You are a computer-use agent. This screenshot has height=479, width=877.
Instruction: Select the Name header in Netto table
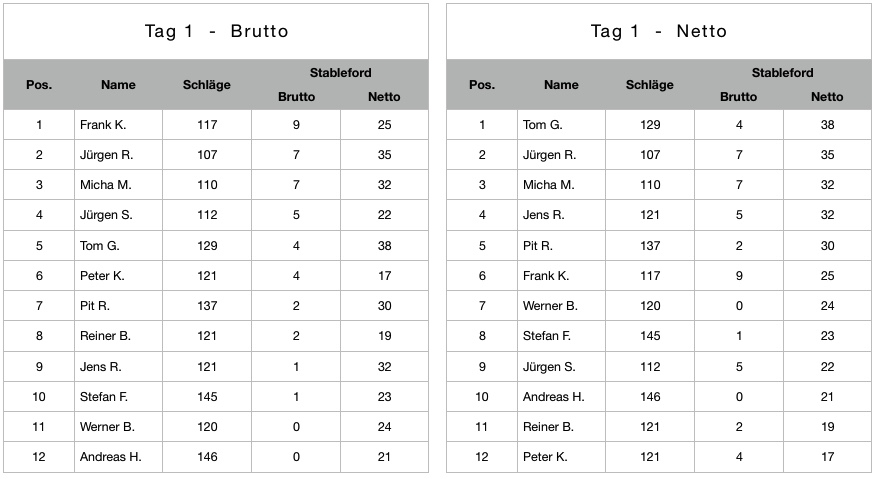(561, 84)
